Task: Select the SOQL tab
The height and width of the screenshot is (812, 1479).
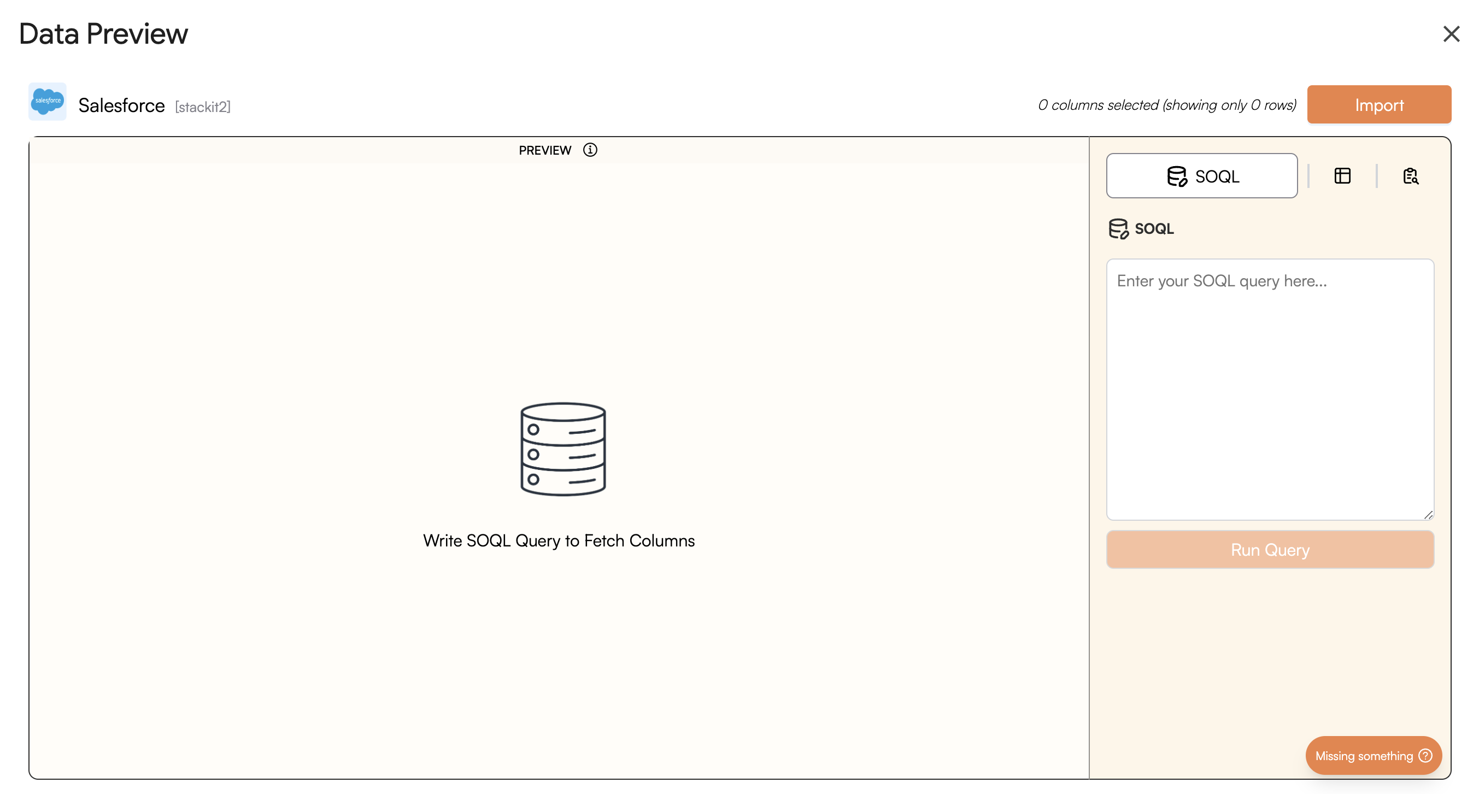Action: (x=1201, y=175)
